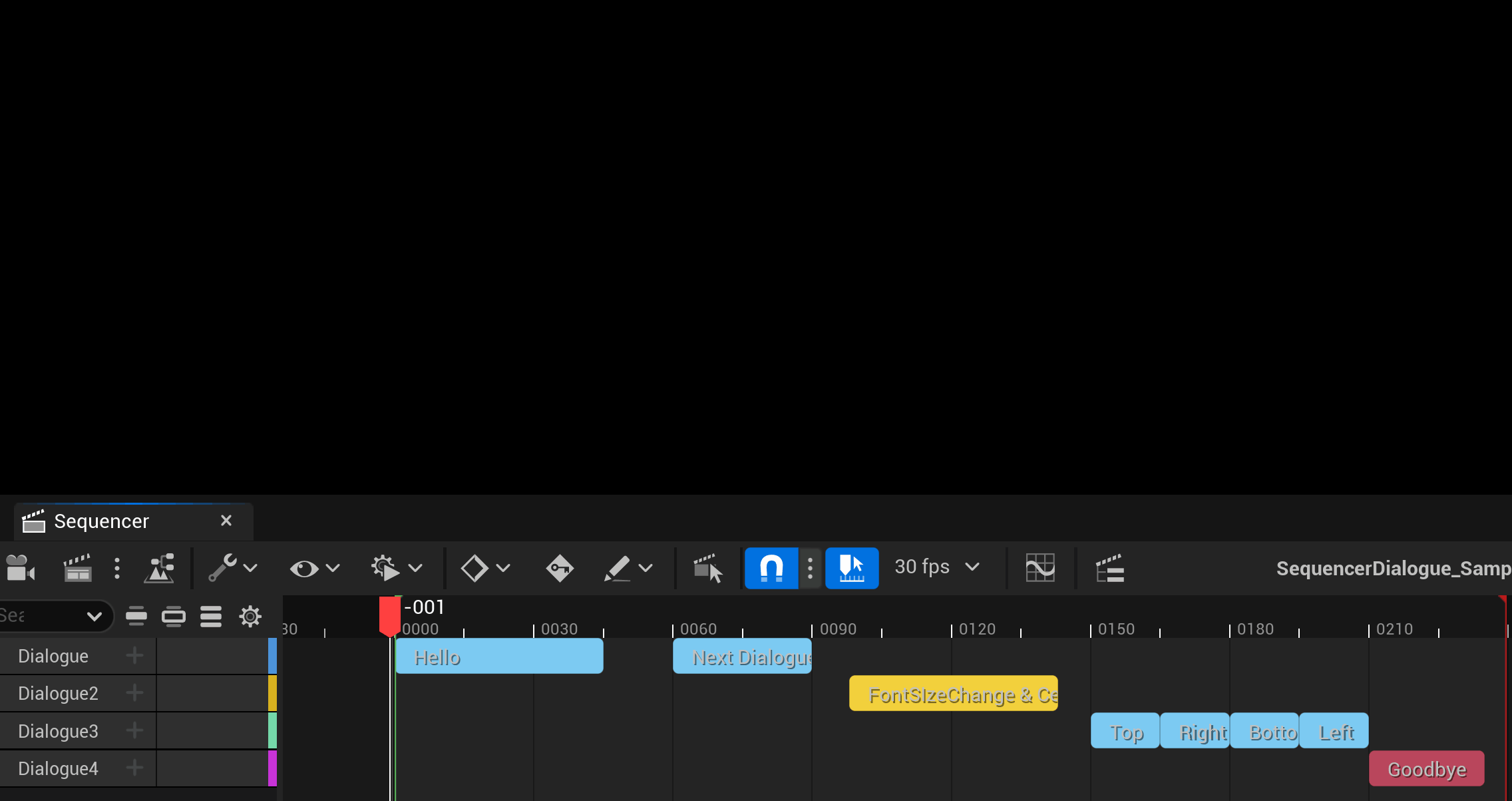Add a section with the Dialogue track plus button
This screenshot has height=801, width=1512.
[133, 655]
